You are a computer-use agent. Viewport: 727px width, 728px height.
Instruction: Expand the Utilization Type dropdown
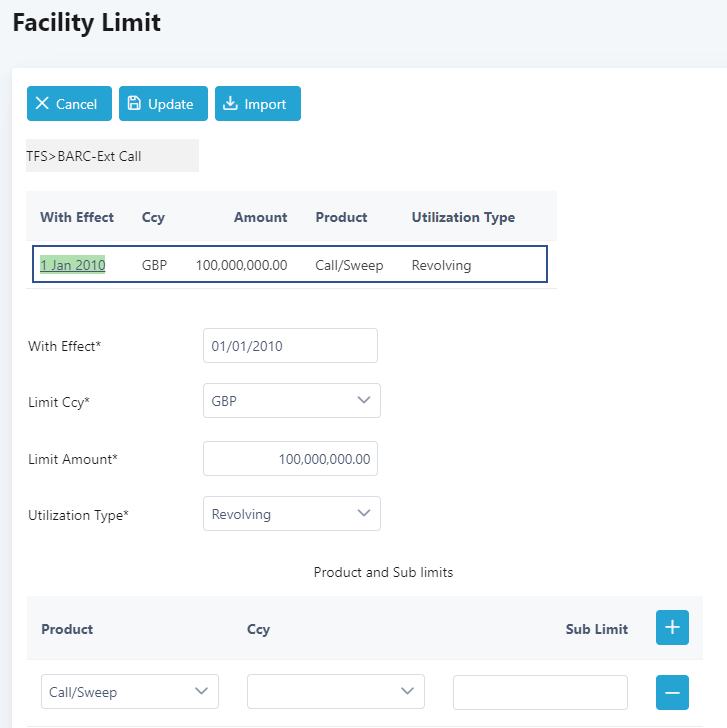pyautogui.click(x=291, y=514)
